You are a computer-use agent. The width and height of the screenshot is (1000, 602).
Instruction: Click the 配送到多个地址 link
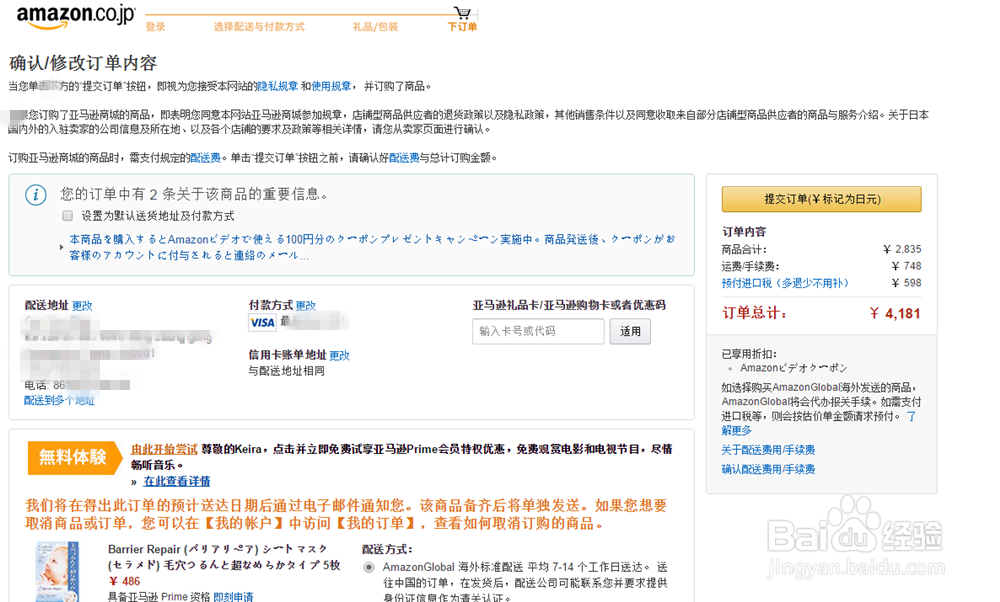pos(59,400)
